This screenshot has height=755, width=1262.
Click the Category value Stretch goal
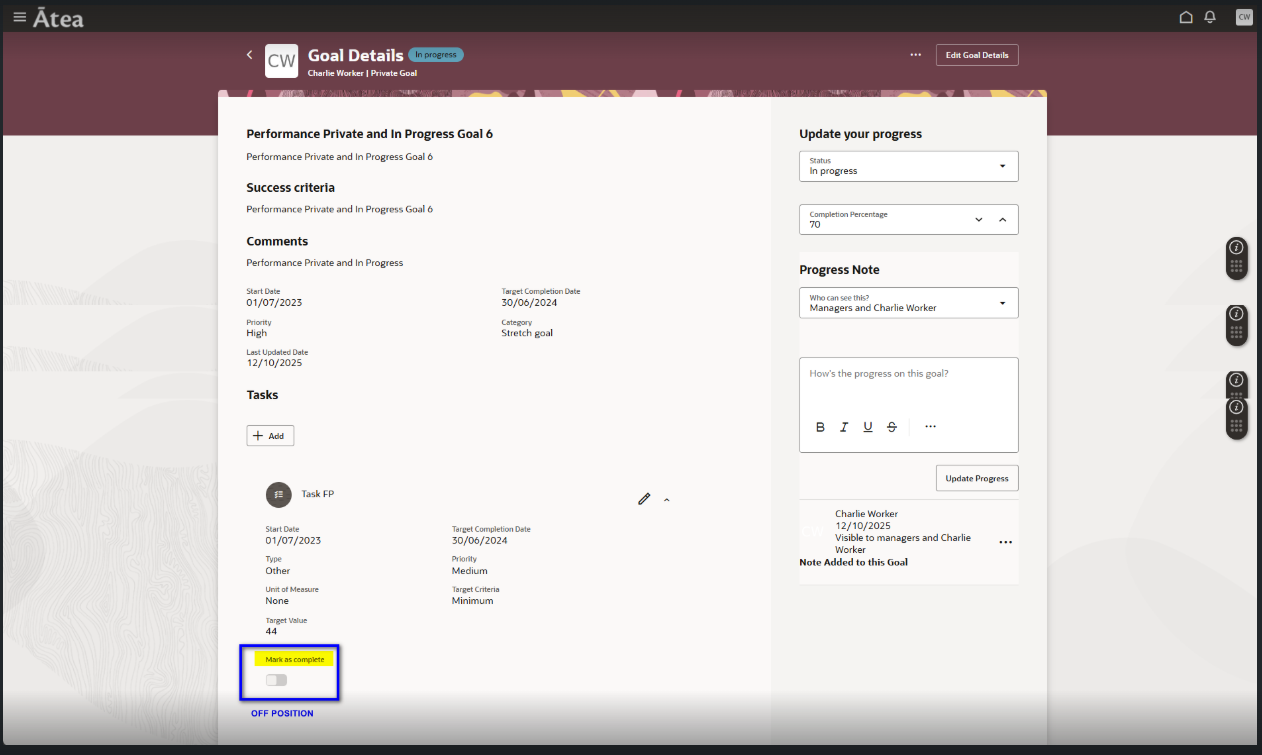pyautogui.click(x=527, y=333)
